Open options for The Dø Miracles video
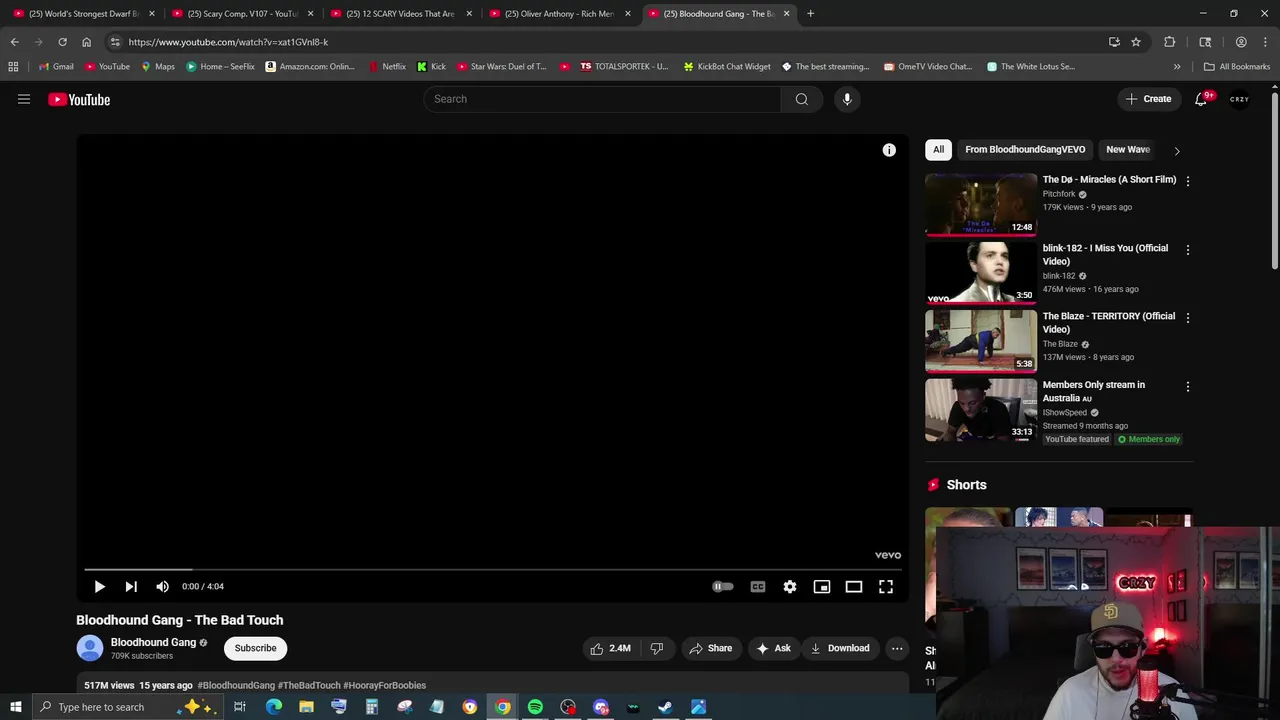Screen dimensions: 1280x720 (1188, 181)
